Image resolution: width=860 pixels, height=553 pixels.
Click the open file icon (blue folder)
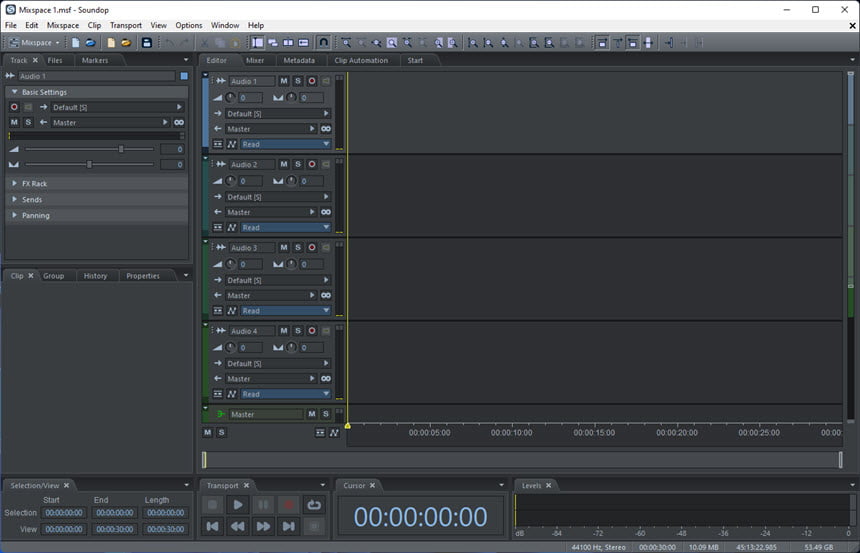tap(90, 43)
